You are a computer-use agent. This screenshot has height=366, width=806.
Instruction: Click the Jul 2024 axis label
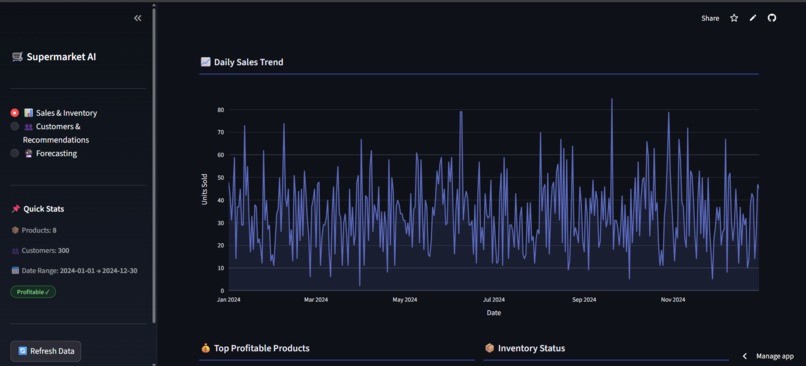point(494,300)
